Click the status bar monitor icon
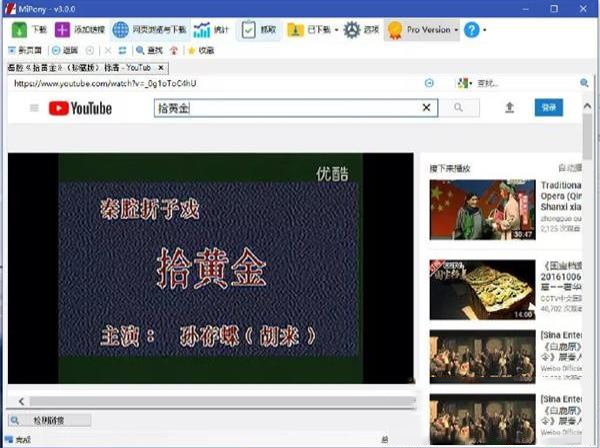This screenshot has height=448, width=600. click(8, 440)
